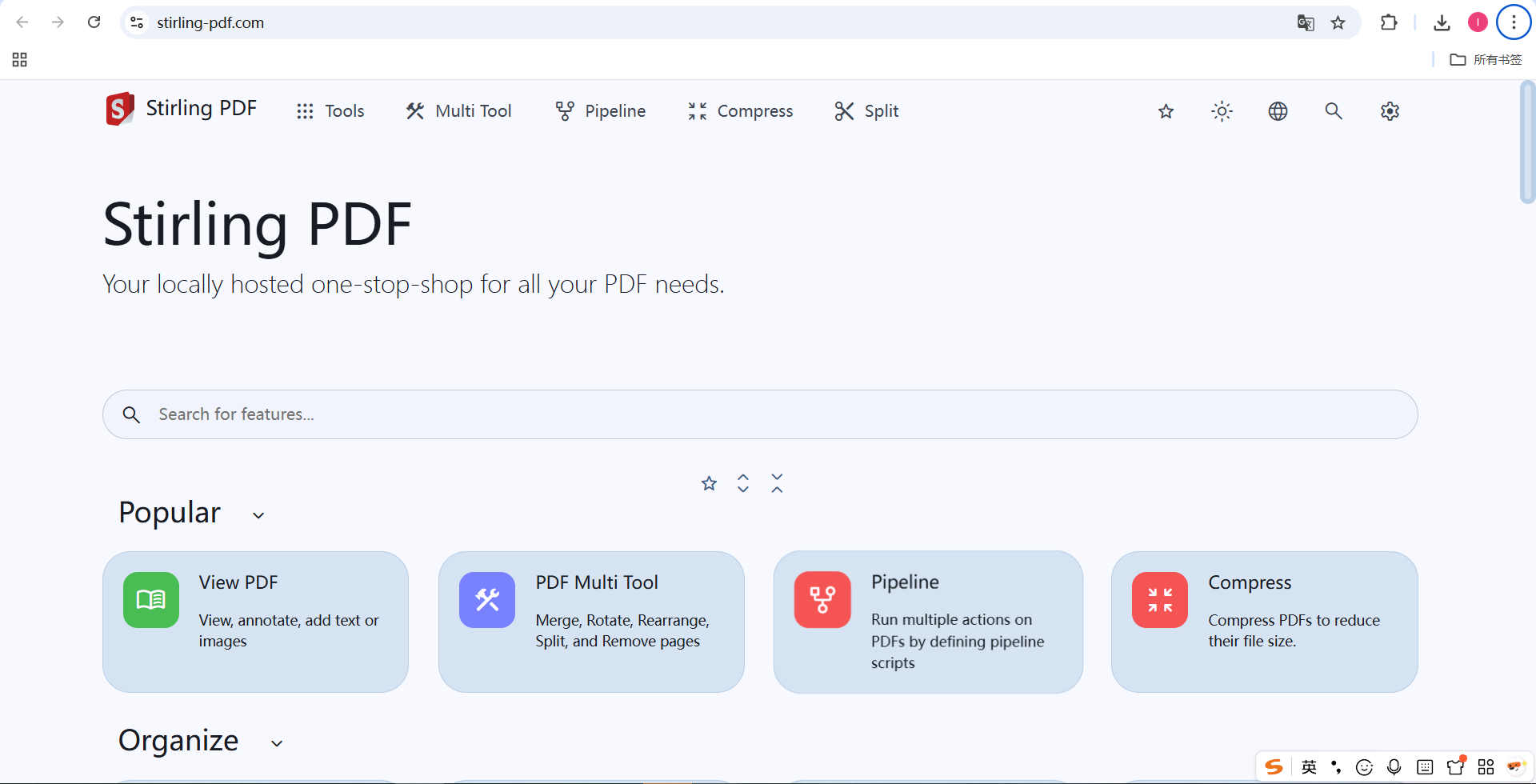Collapse all sections with inward arrows

pyautogui.click(x=777, y=483)
